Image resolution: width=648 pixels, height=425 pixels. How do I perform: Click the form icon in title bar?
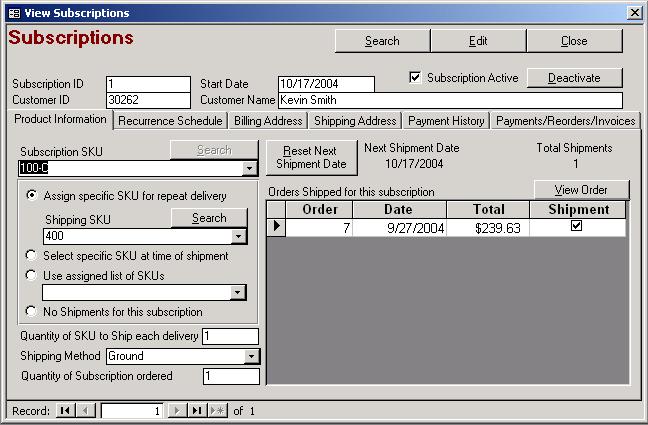click(13, 13)
